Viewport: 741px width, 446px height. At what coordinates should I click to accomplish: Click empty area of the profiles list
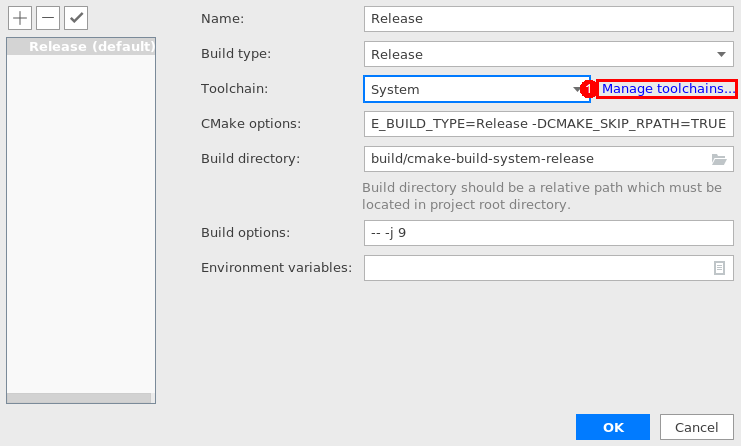pos(81,222)
